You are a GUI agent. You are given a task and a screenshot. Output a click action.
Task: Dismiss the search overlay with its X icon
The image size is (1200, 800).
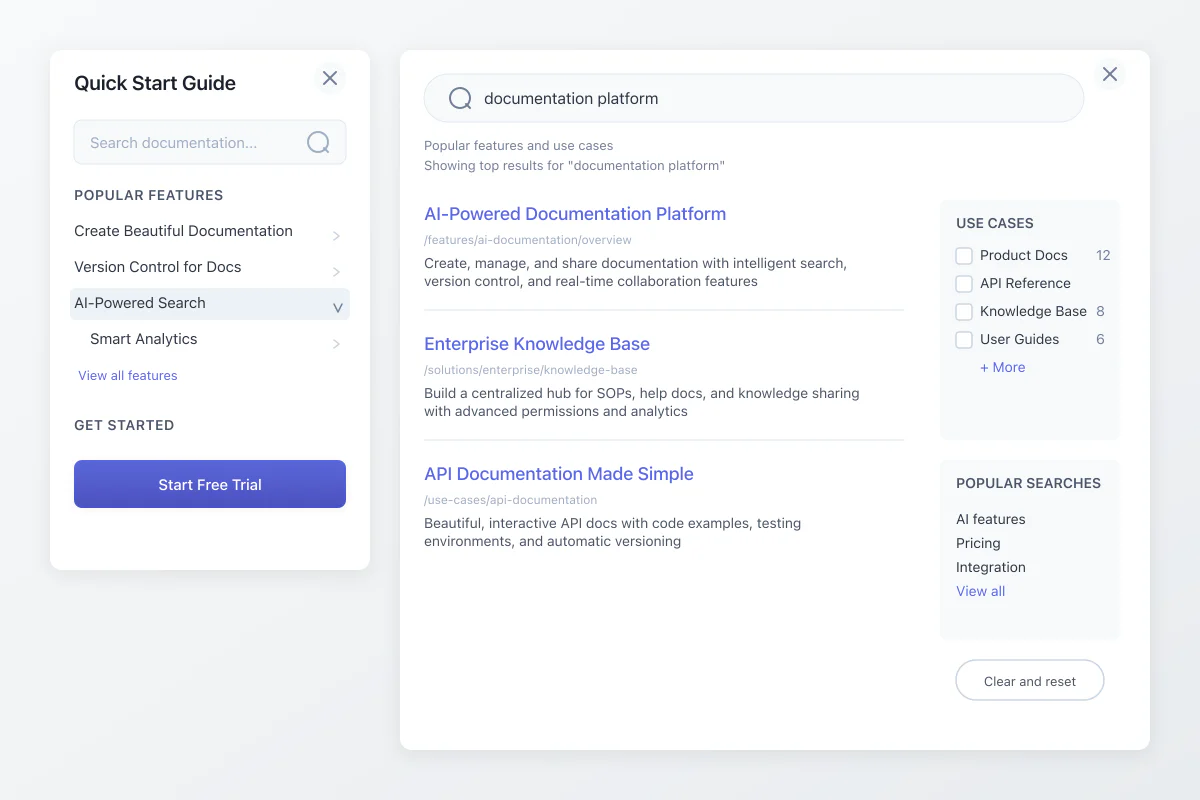pyautogui.click(x=1109, y=74)
